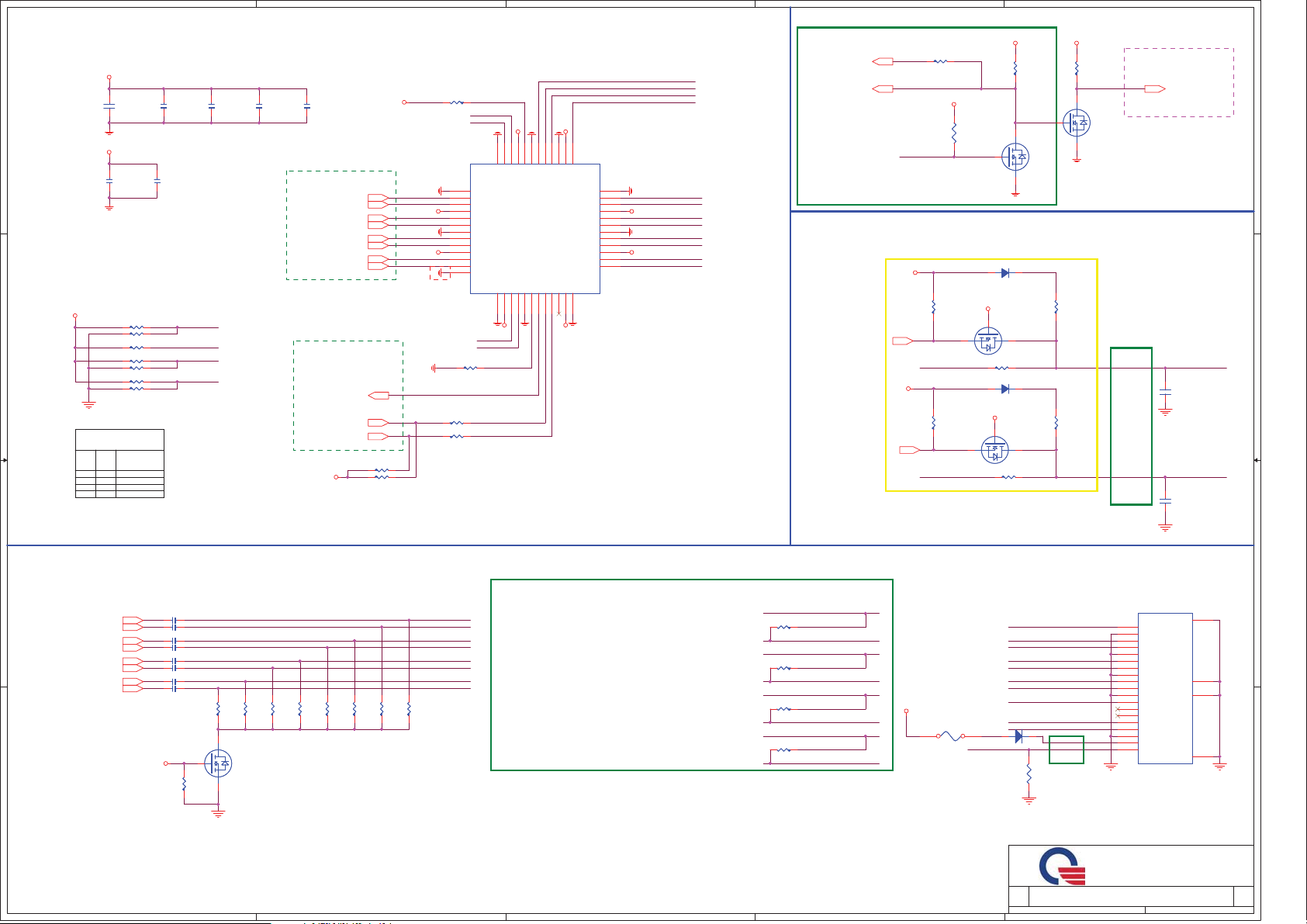Image resolution: width=1307 pixels, height=924 pixels.
Task: Select the tall narrow green rectangle beside yellow box
Action: point(1131,426)
